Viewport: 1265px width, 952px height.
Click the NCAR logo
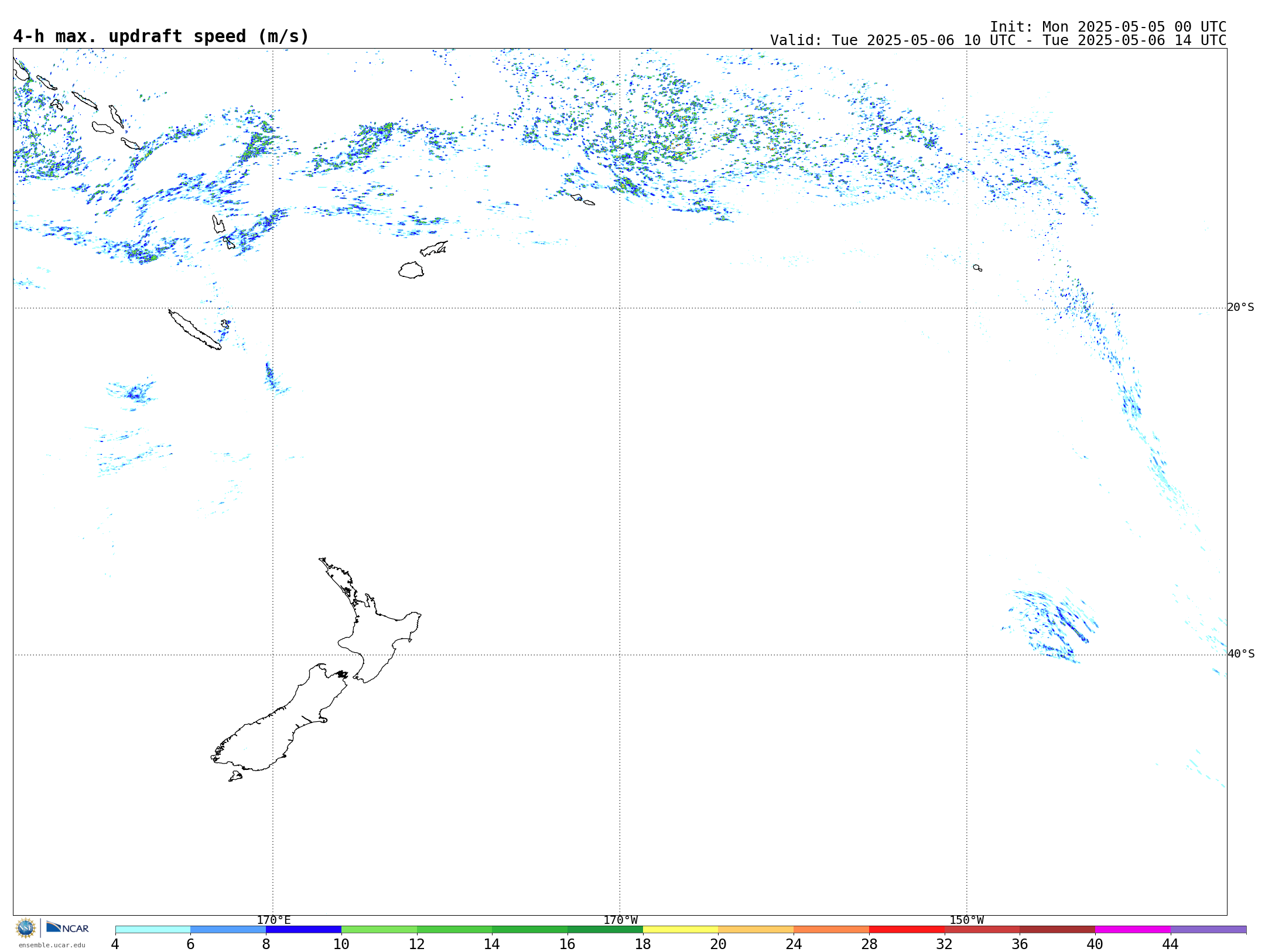click(67, 927)
